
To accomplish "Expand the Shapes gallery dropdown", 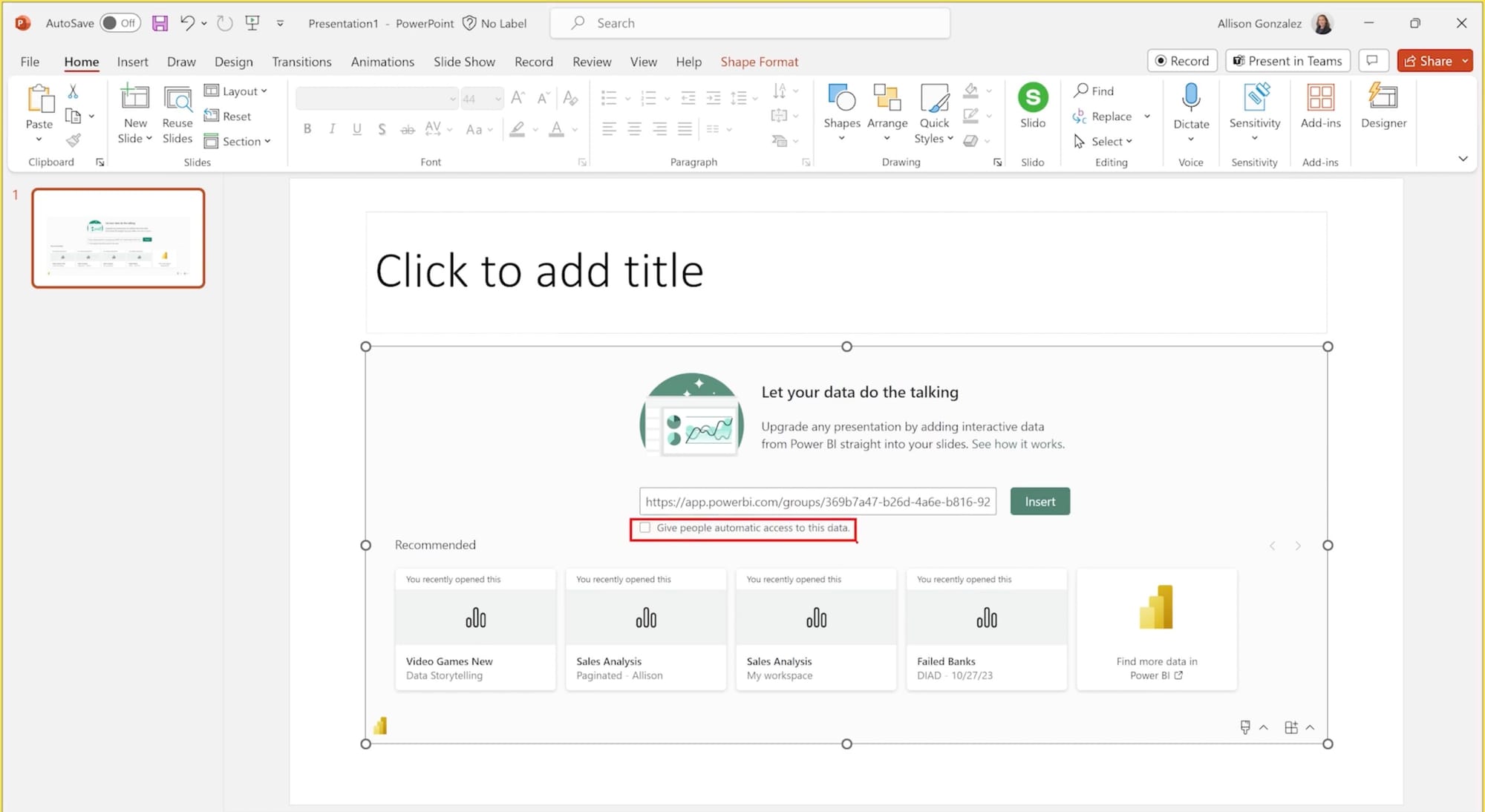I will (841, 139).
